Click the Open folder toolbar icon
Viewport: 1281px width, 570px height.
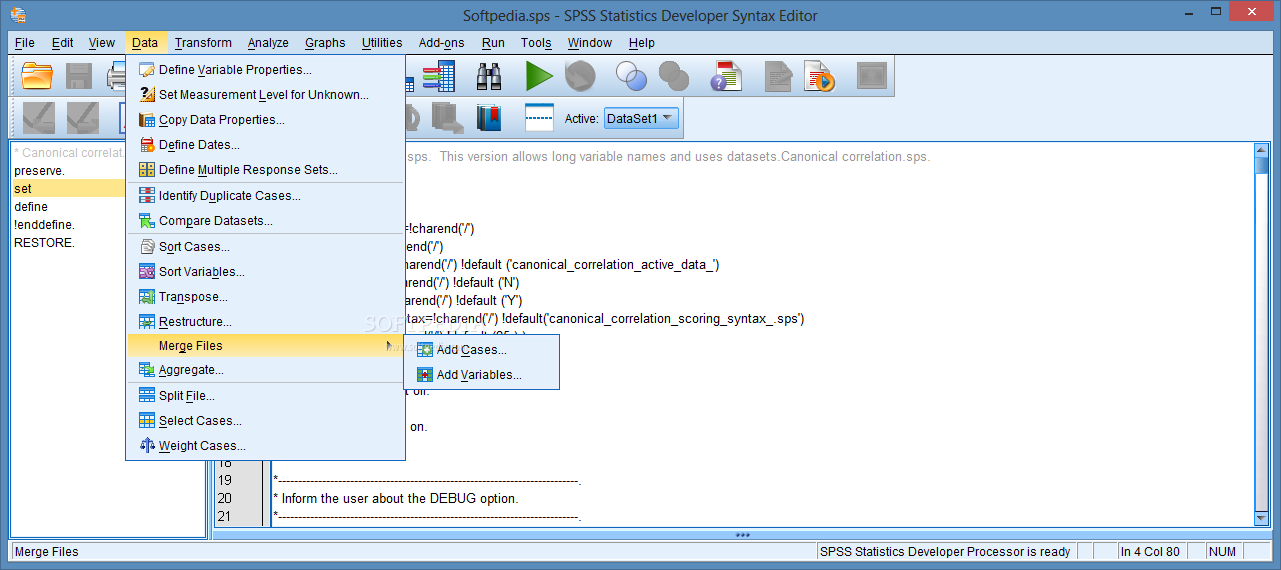pos(37,76)
